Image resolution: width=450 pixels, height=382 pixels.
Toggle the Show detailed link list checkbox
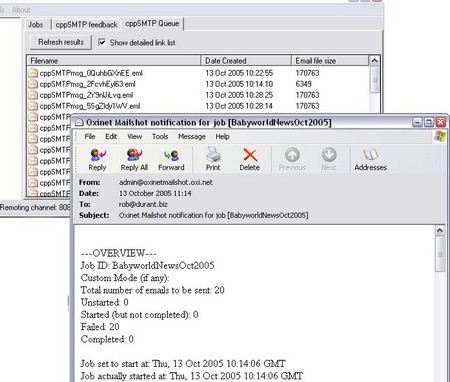pyautogui.click(x=102, y=42)
